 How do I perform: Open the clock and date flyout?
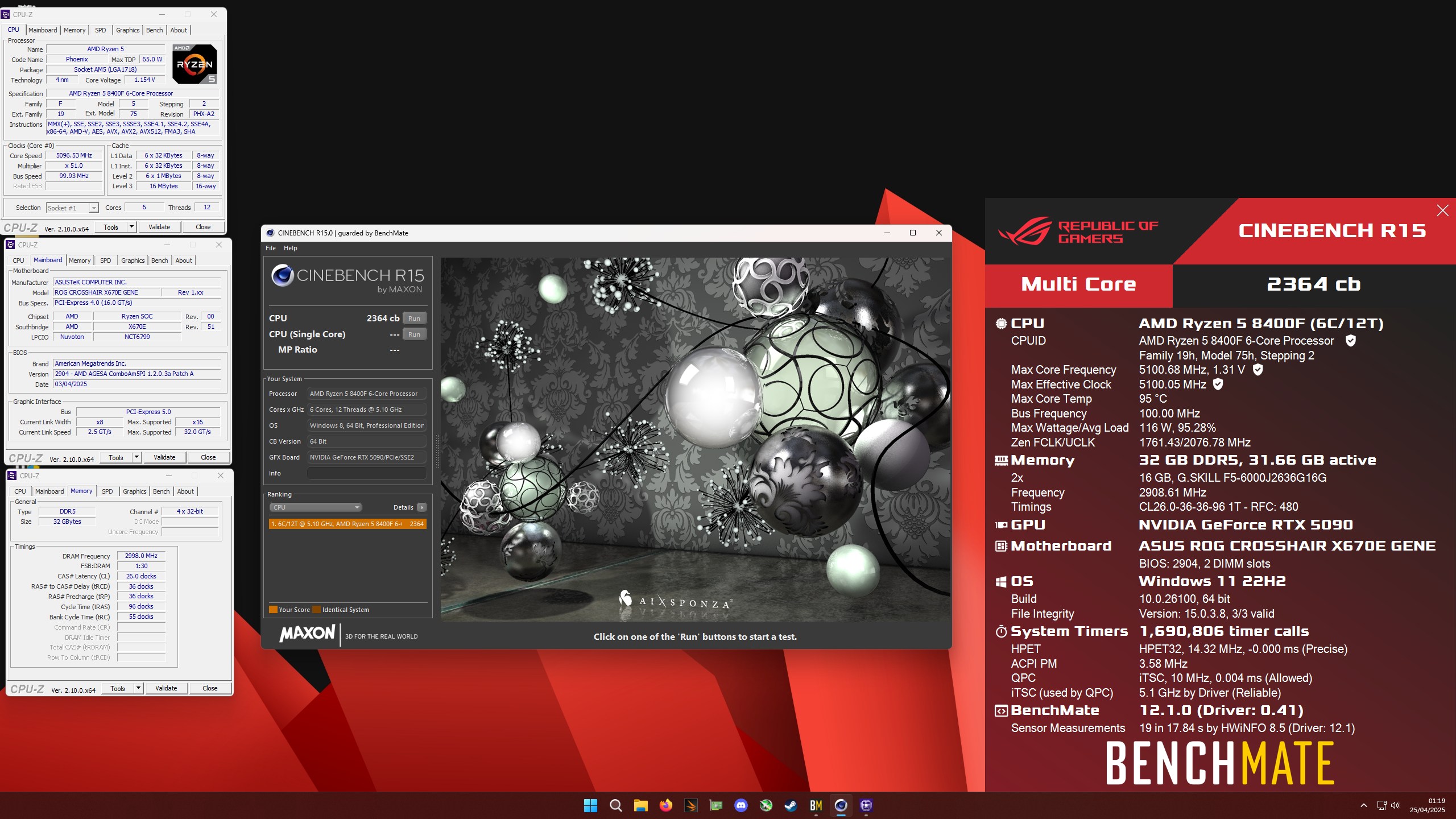coord(1428,805)
